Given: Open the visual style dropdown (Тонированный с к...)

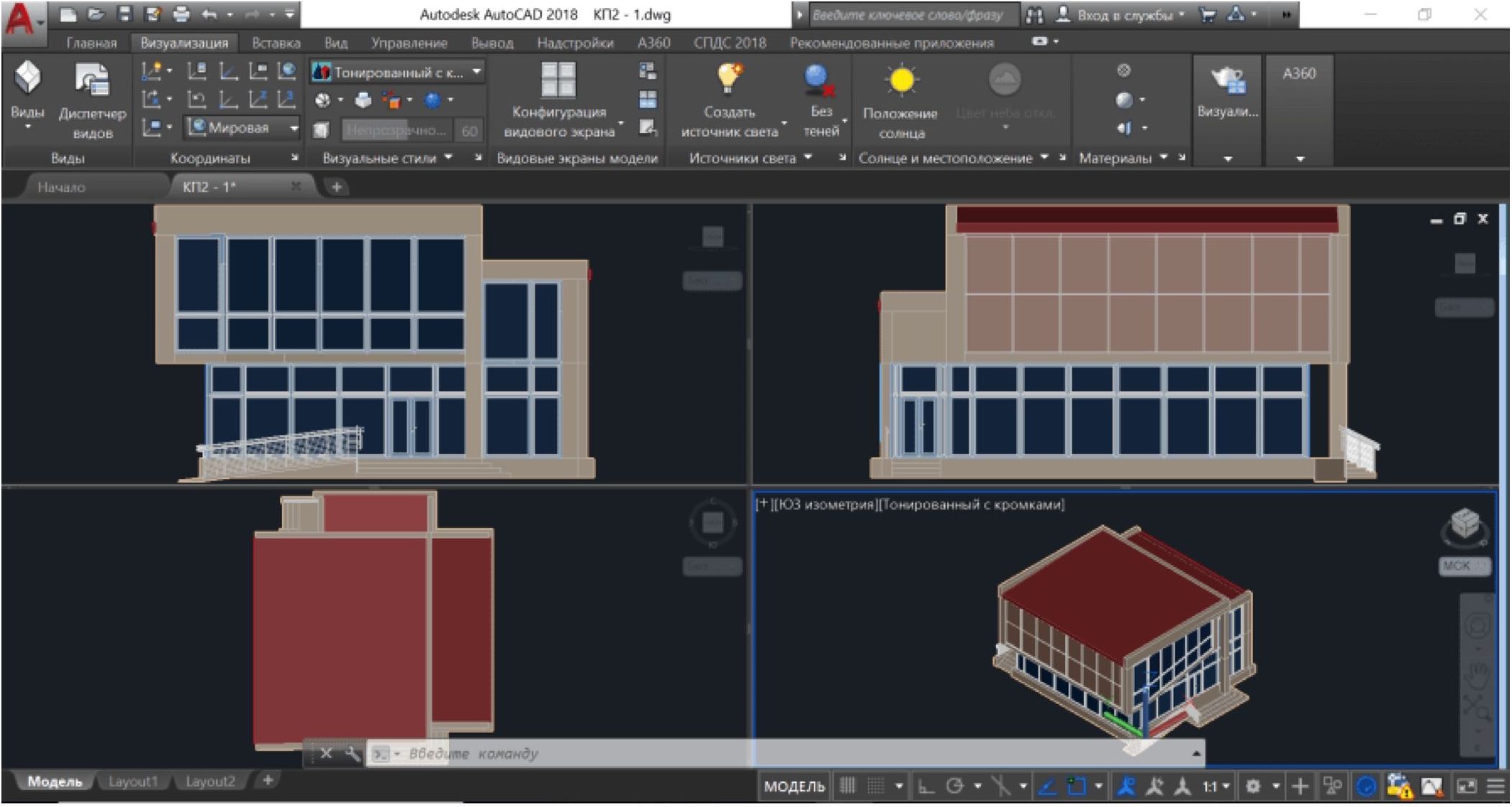Looking at the screenshot, I should tap(476, 72).
